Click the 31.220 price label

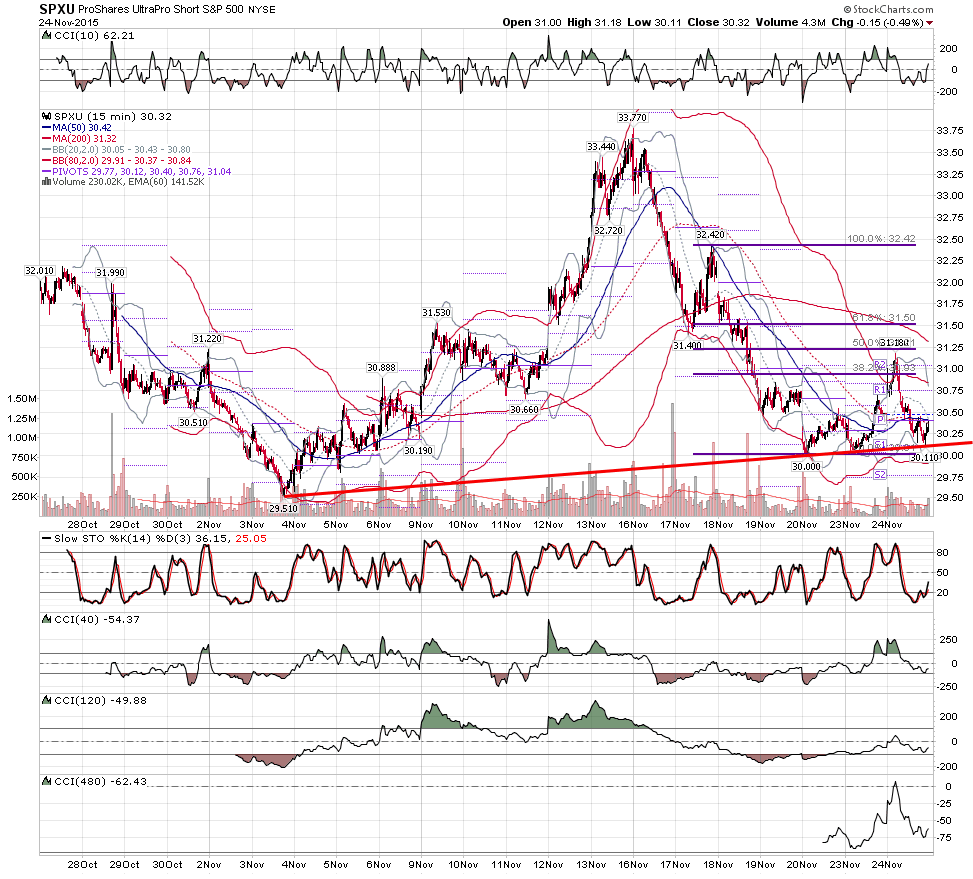207,339
